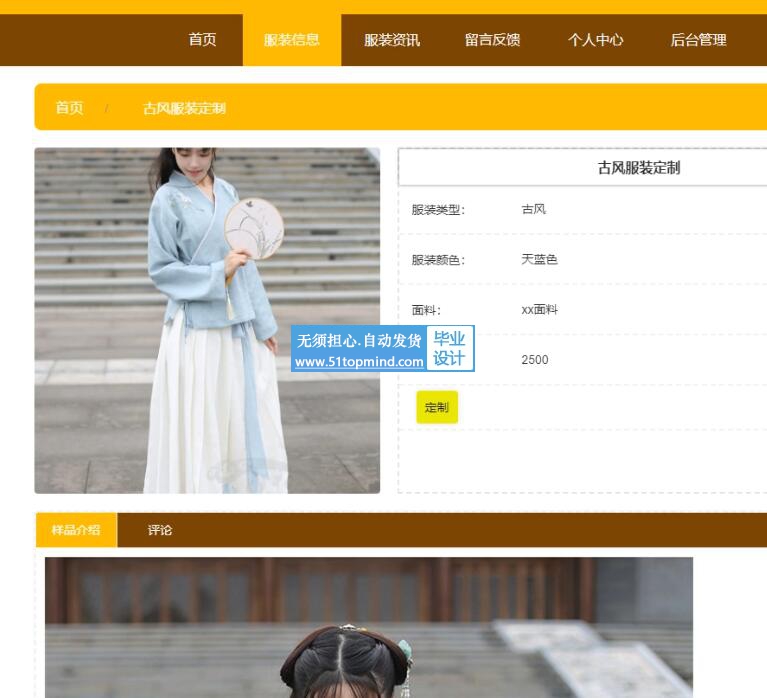Click the 首页 breadcrumb link
767x698 pixels.
pos(69,108)
